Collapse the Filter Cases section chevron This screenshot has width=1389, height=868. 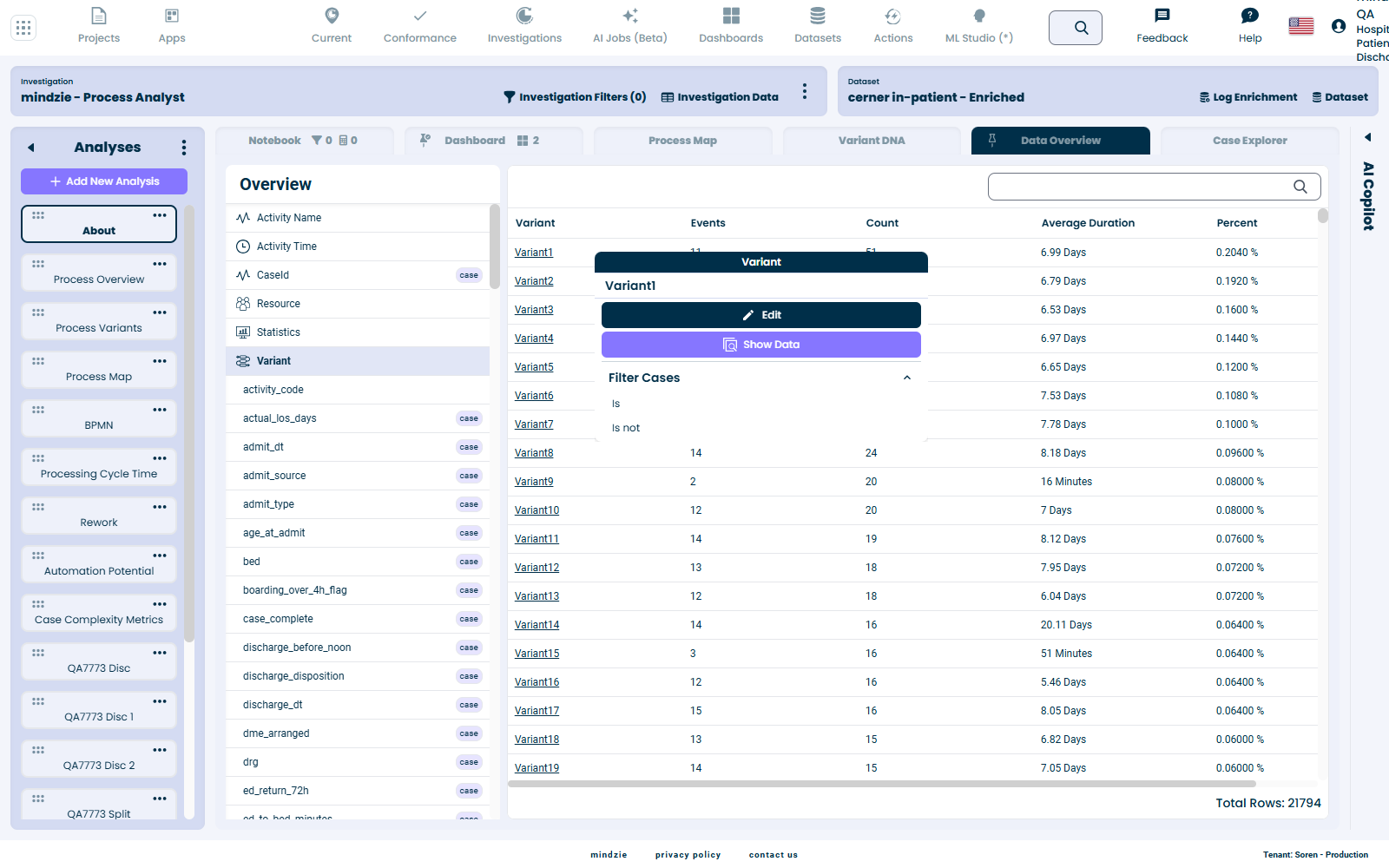click(907, 378)
